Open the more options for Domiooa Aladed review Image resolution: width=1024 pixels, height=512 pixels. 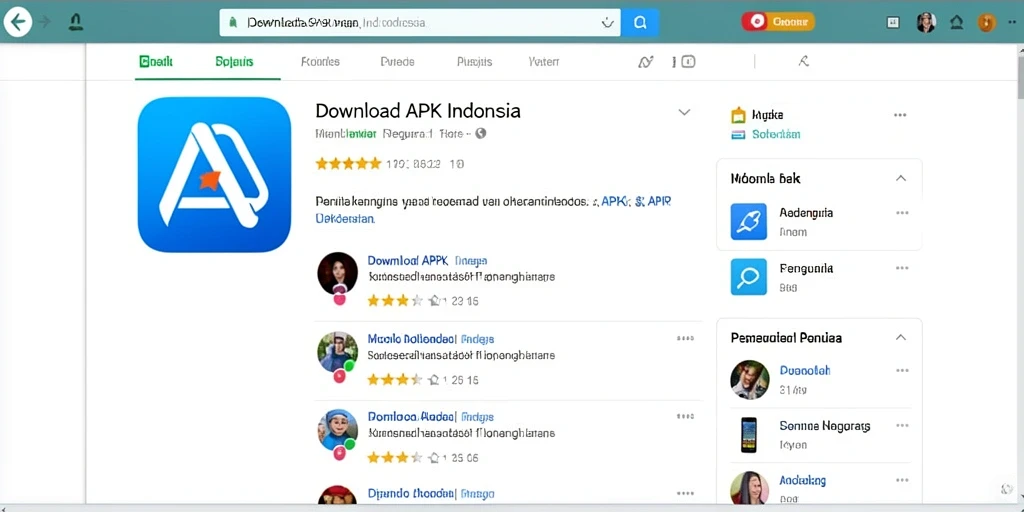685,415
